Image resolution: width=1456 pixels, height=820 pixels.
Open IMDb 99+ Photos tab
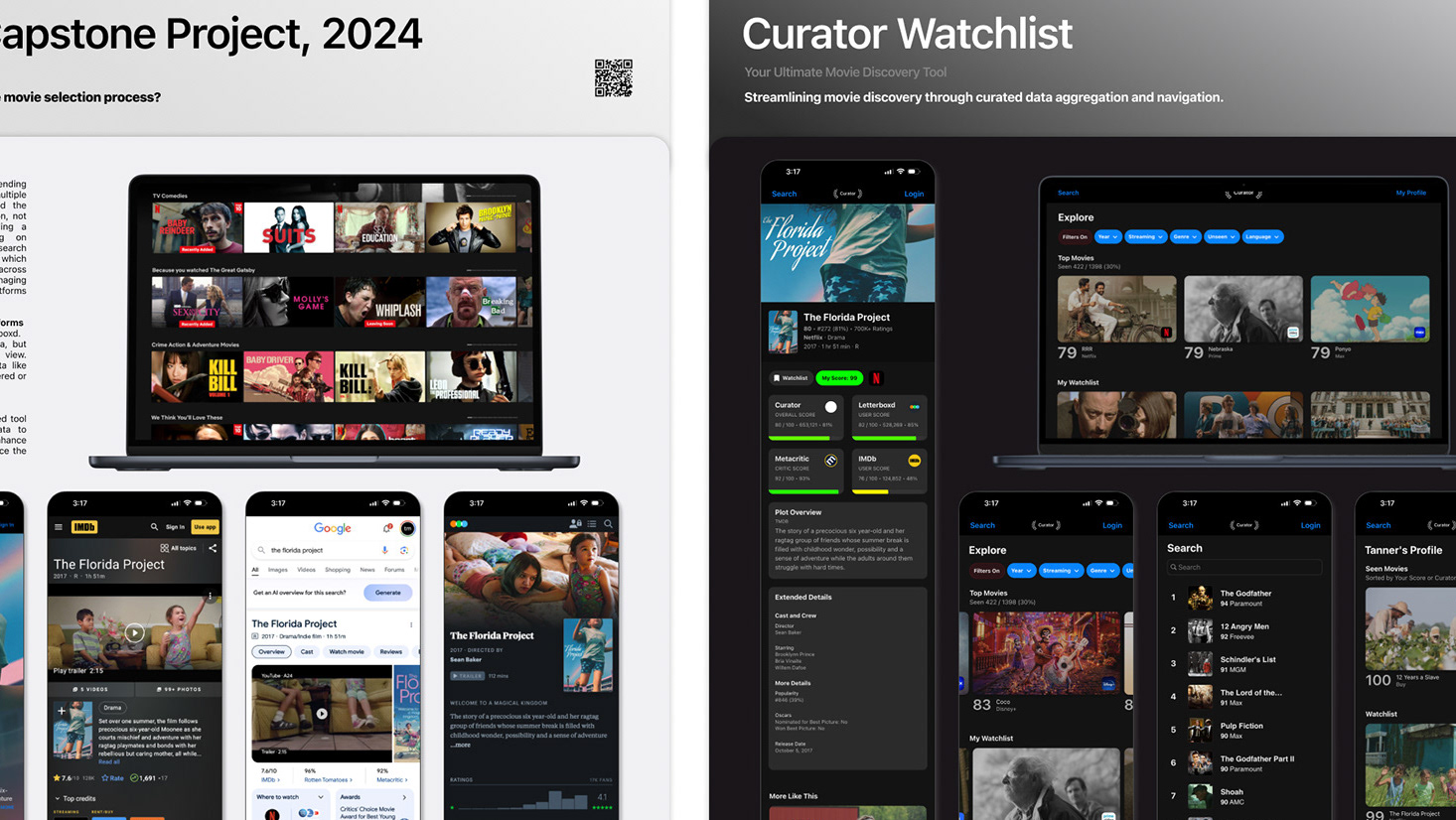pos(179,689)
